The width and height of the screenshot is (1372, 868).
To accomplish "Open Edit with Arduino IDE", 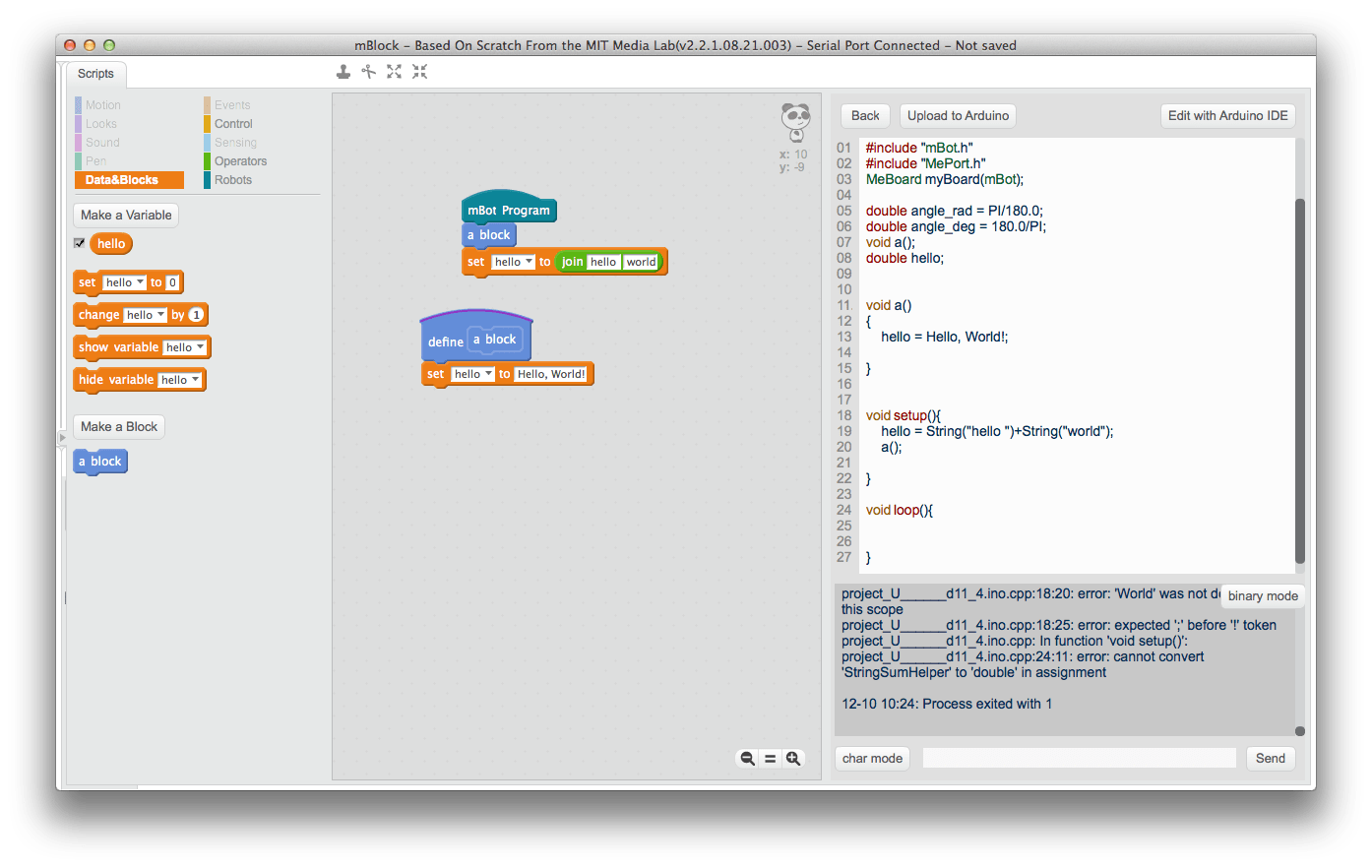I will point(1227,115).
